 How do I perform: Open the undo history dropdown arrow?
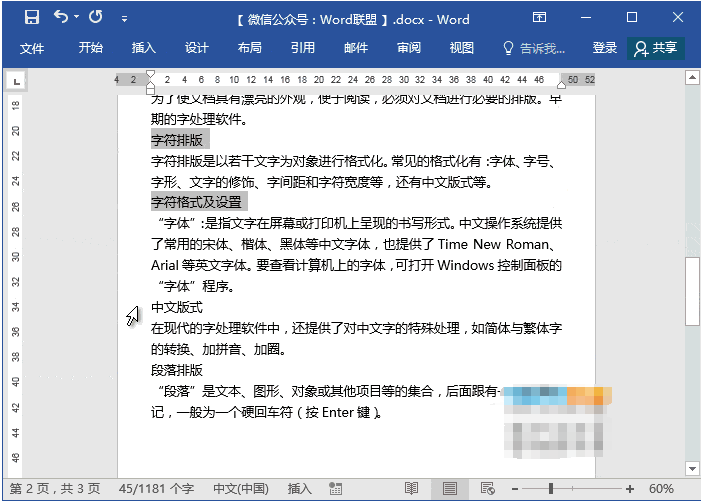pyautogui.click(x=76, y=19)
